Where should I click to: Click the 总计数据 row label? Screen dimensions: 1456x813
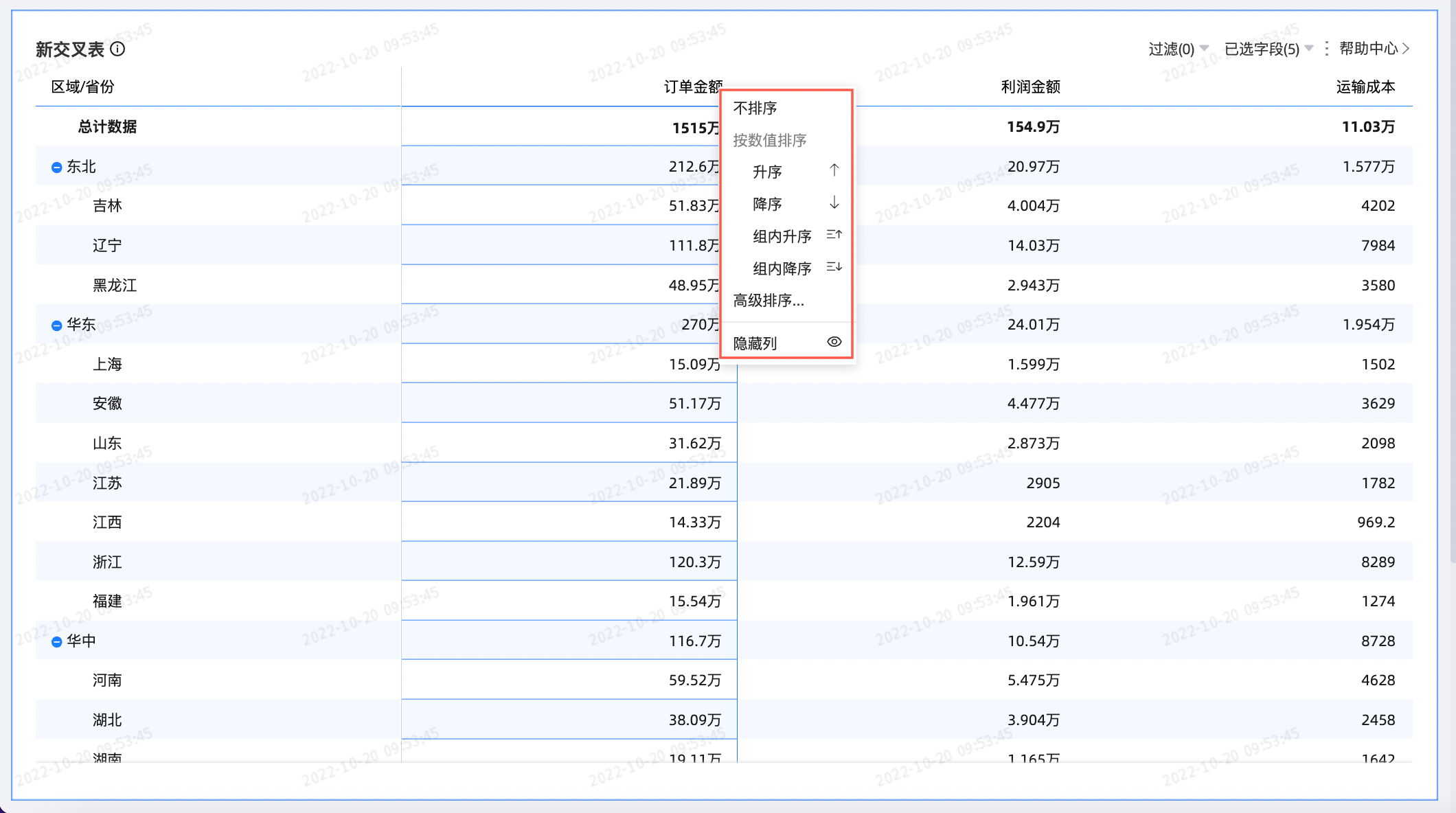click(x=107, y=126)
